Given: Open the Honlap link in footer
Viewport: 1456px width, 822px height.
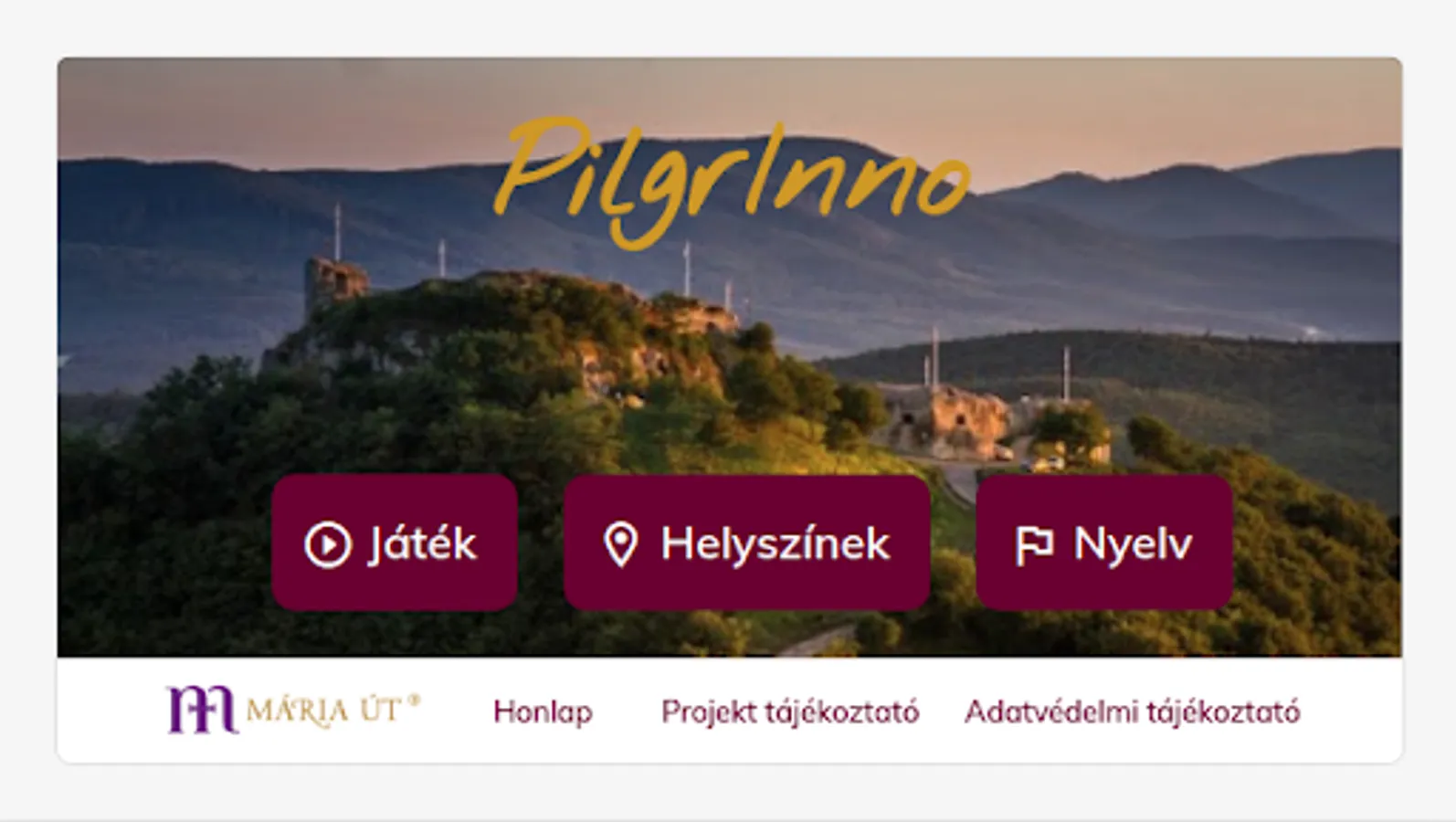Looking at the screenshot, I should pyautogui.click(x=543, y=711).
